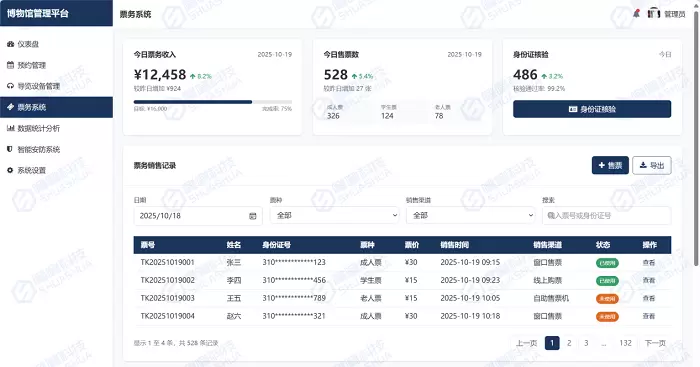The image size is (700, 367).
Task: Expand the 销售渠道 dropdown
Action: pos(471,216)
